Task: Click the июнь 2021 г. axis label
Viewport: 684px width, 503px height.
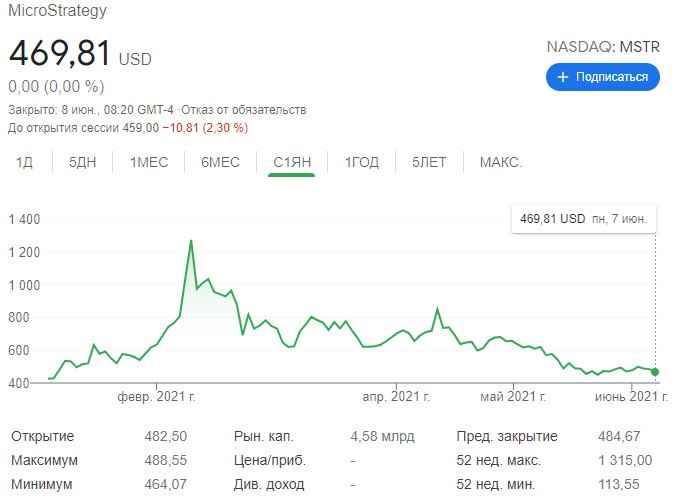Action: pyautogui.click(x=632, y=397)
